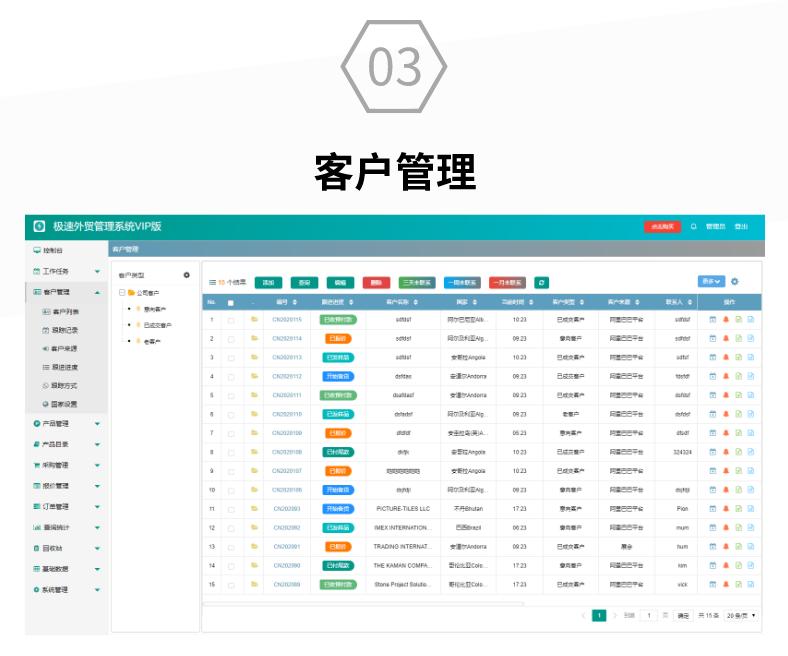Expand the 订单管理 sidebar menu arrow
788x656 pixels.
(97, 507)
